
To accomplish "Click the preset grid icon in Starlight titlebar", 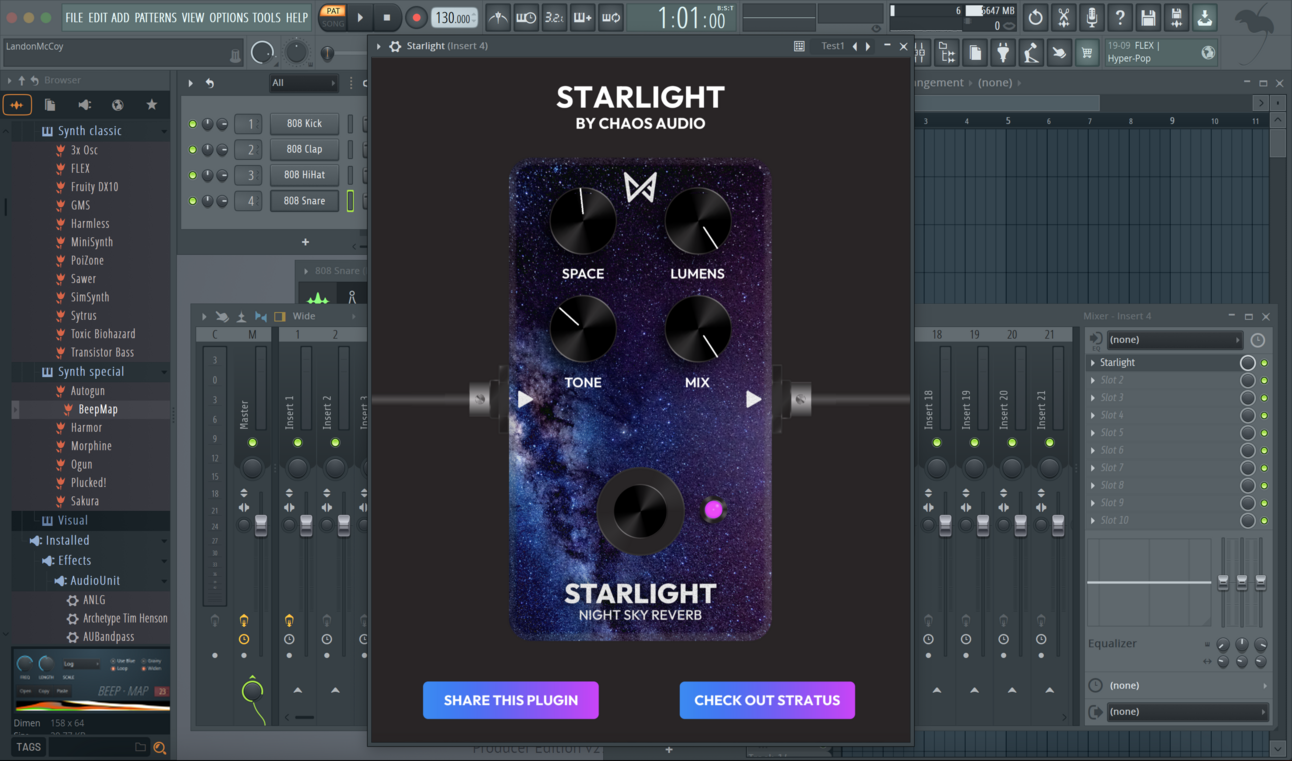I will [x=799, y=46].
